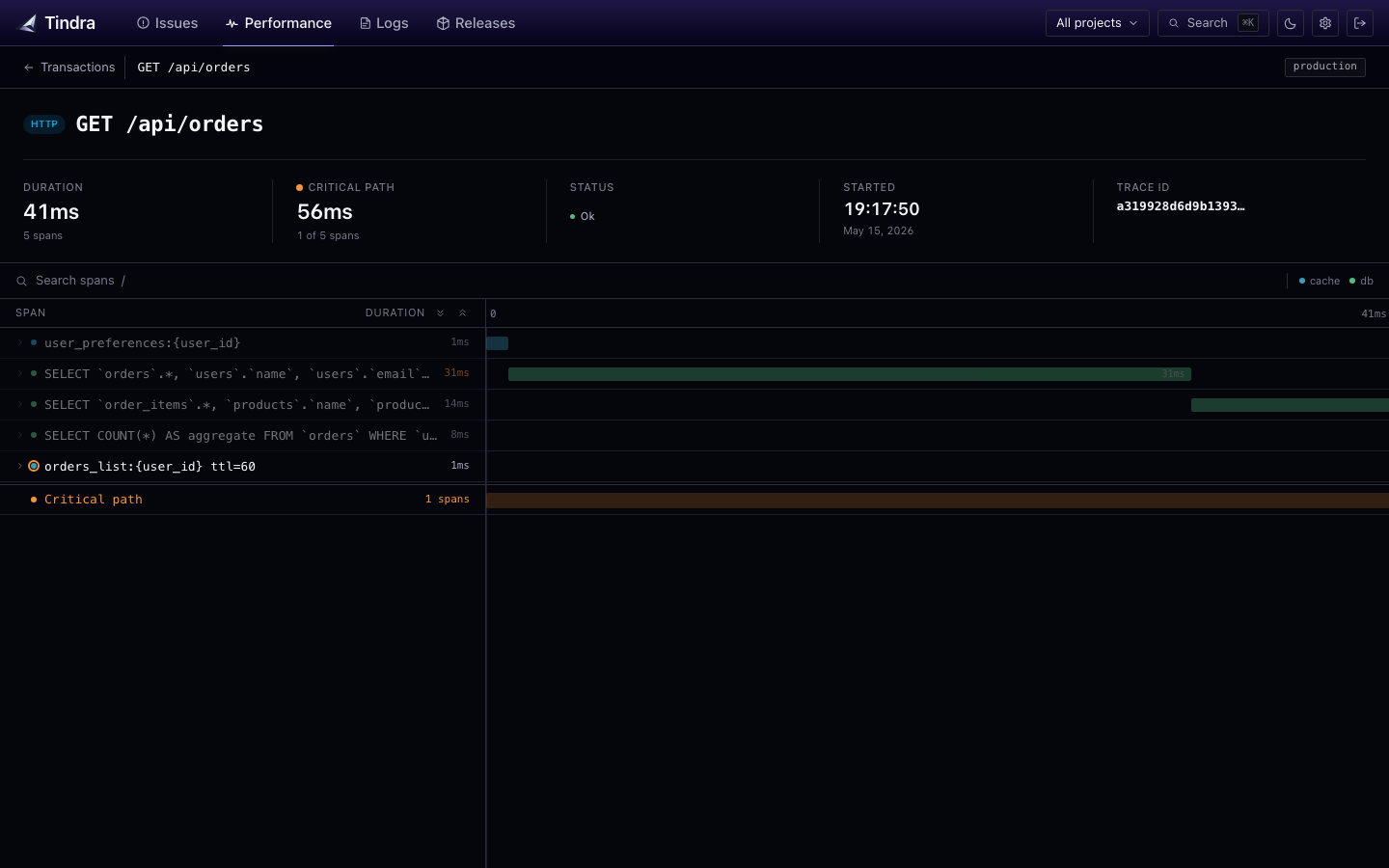This screenshot has width=1389, height=868.
Task: Click the sign out icon
Action: [x=1360, y=23]
